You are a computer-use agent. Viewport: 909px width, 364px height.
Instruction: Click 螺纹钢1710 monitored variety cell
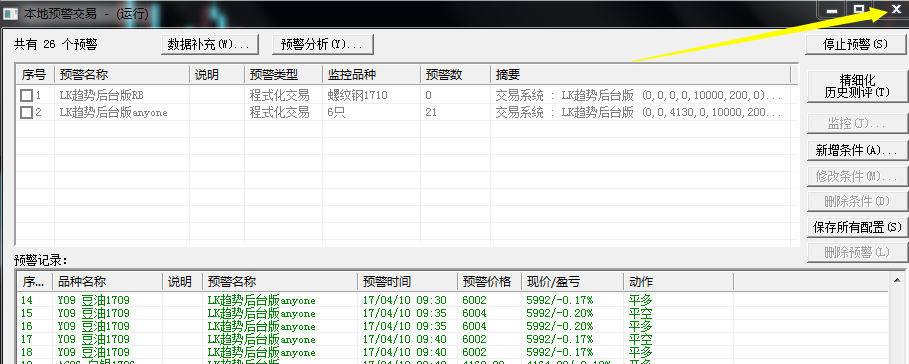point(357,95)
